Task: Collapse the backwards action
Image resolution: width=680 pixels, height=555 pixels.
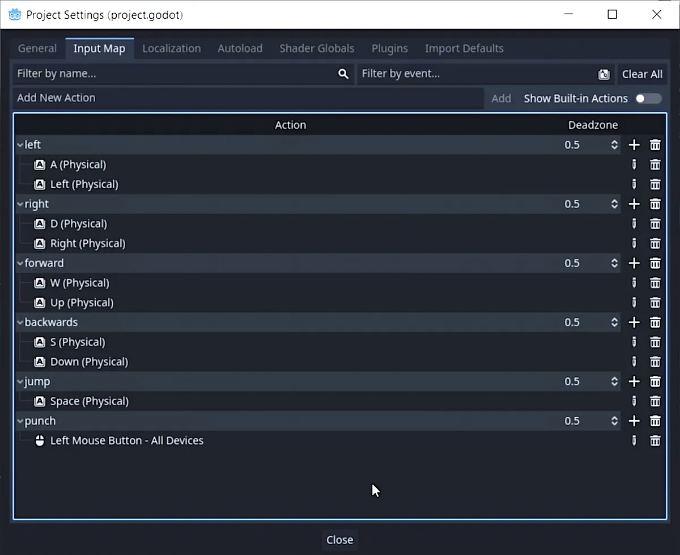Action: (x=20, y=322)
